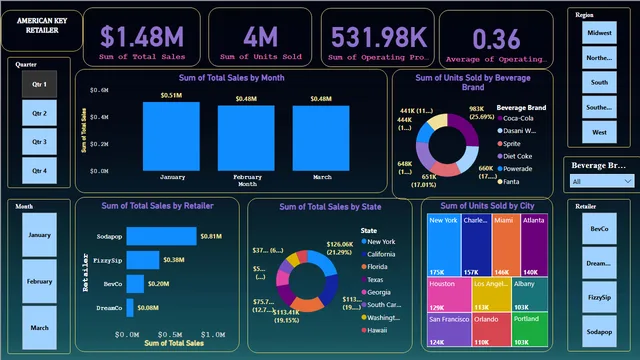Select the Atlanta treemap tile
This screenshot has width=640, height=360.
pos(534,245)
